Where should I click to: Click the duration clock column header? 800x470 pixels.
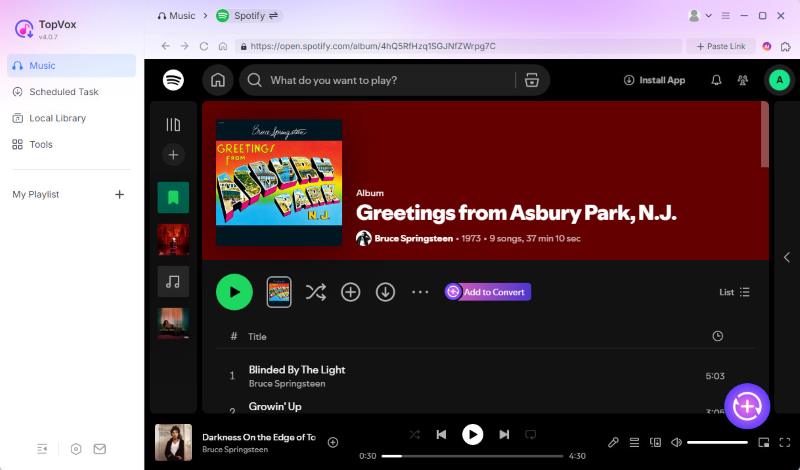717,336
